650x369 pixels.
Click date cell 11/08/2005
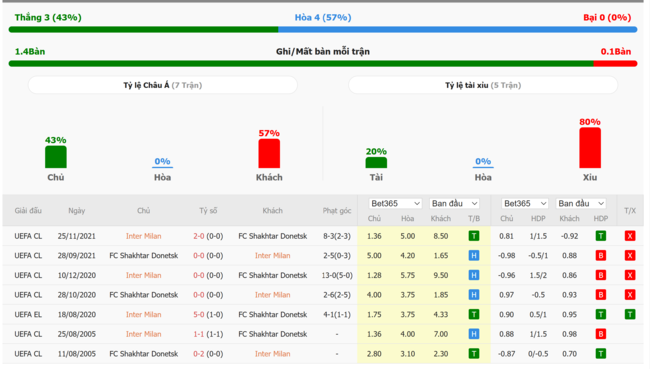pos(77,354)
